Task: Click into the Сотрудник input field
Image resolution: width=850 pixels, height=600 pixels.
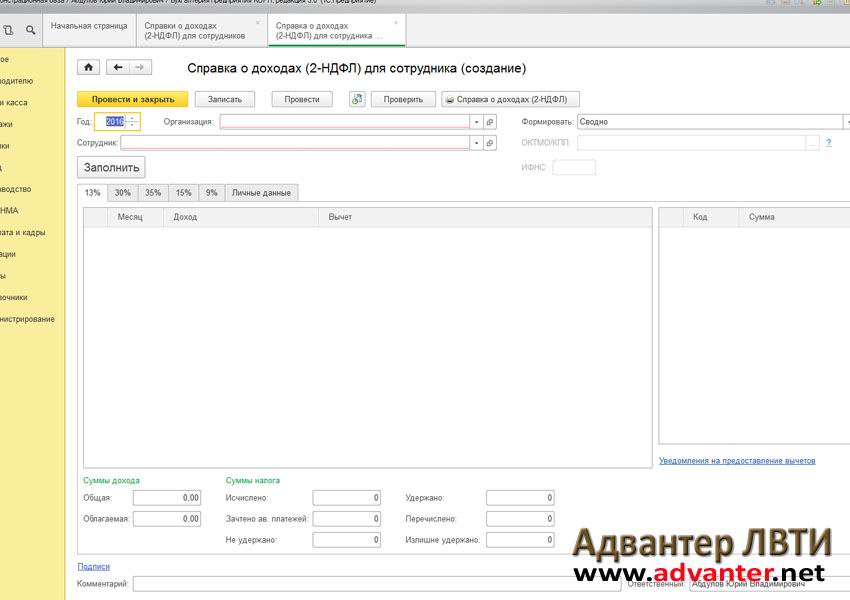Action: click(295, 143)
